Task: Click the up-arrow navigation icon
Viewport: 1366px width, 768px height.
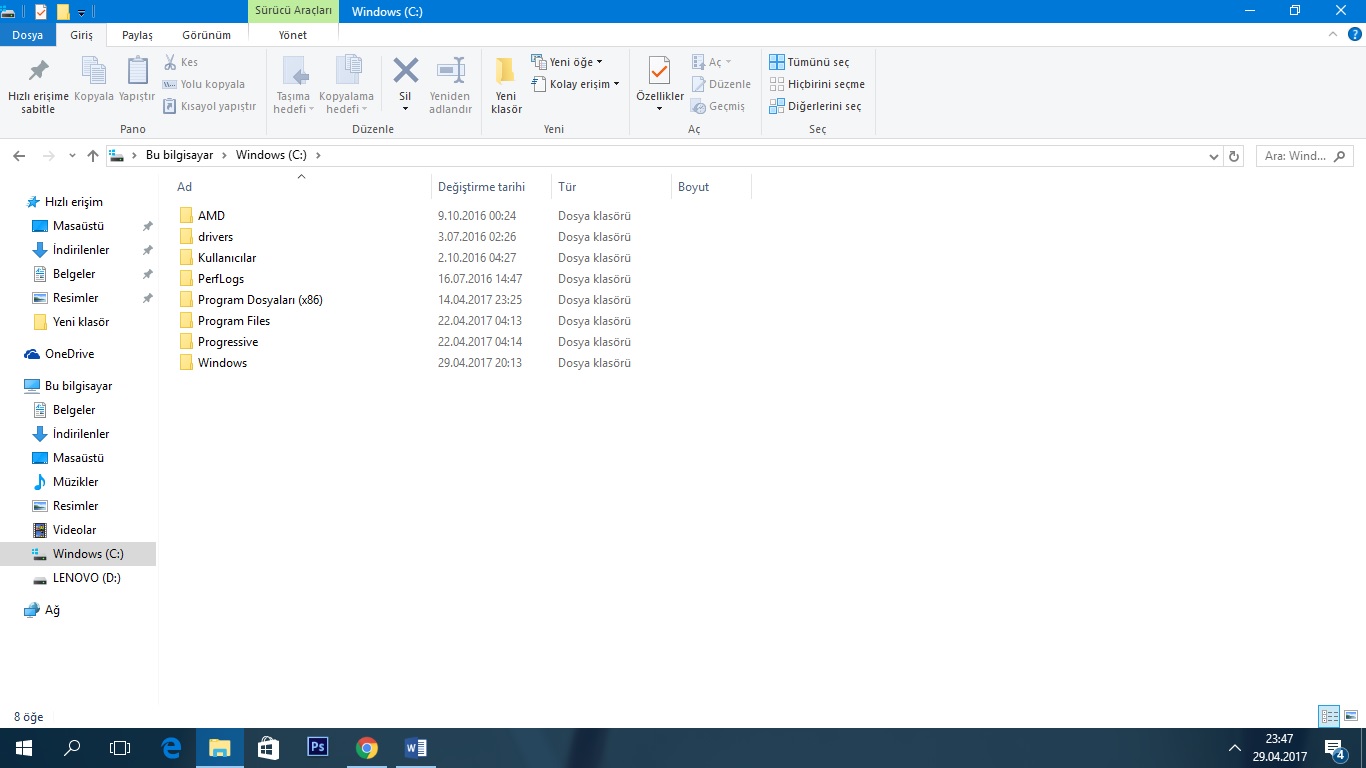Action: 93,156
